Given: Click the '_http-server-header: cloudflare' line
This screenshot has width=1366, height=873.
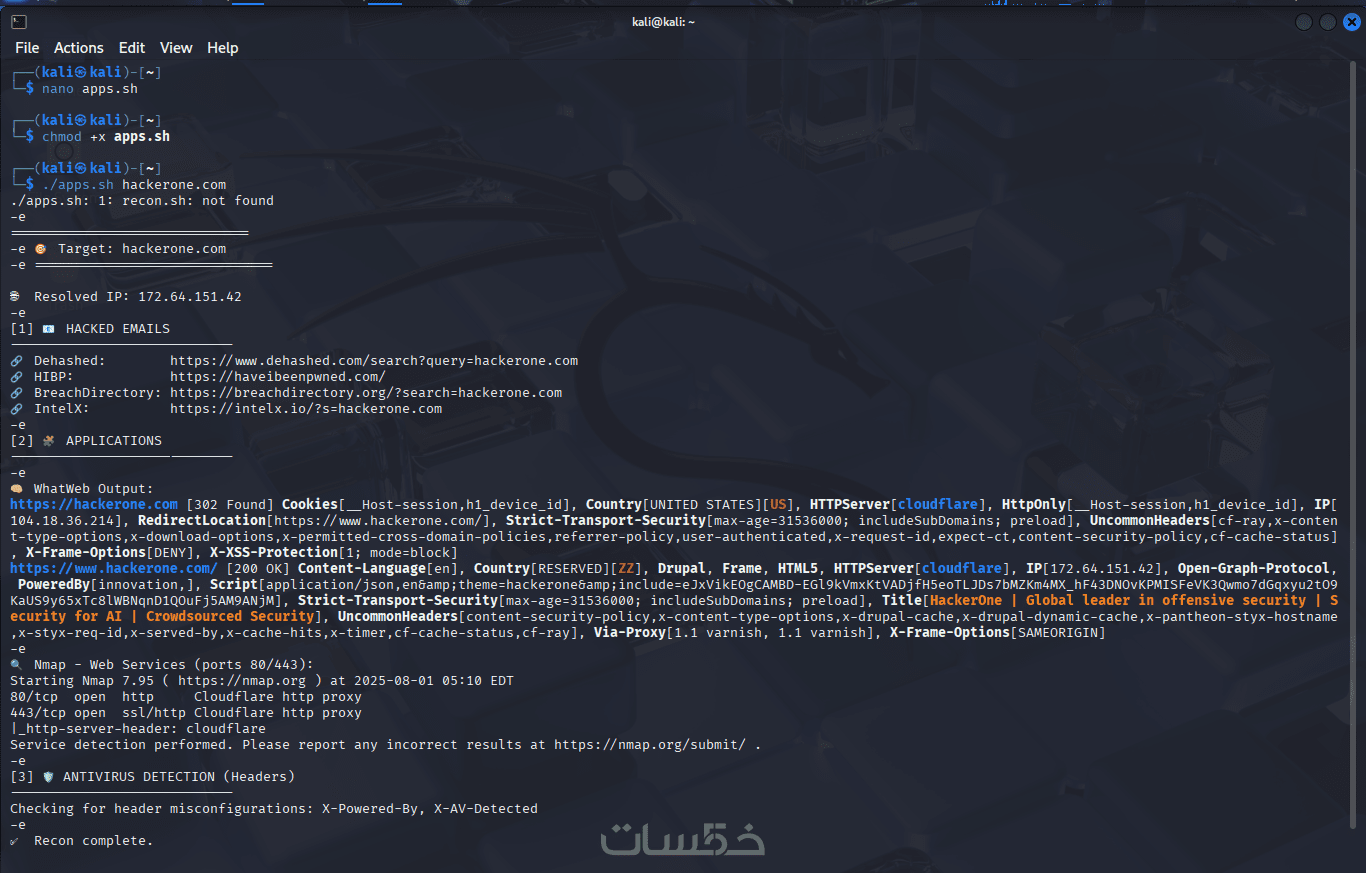Looking at the screenshot, I should point(138,729).
